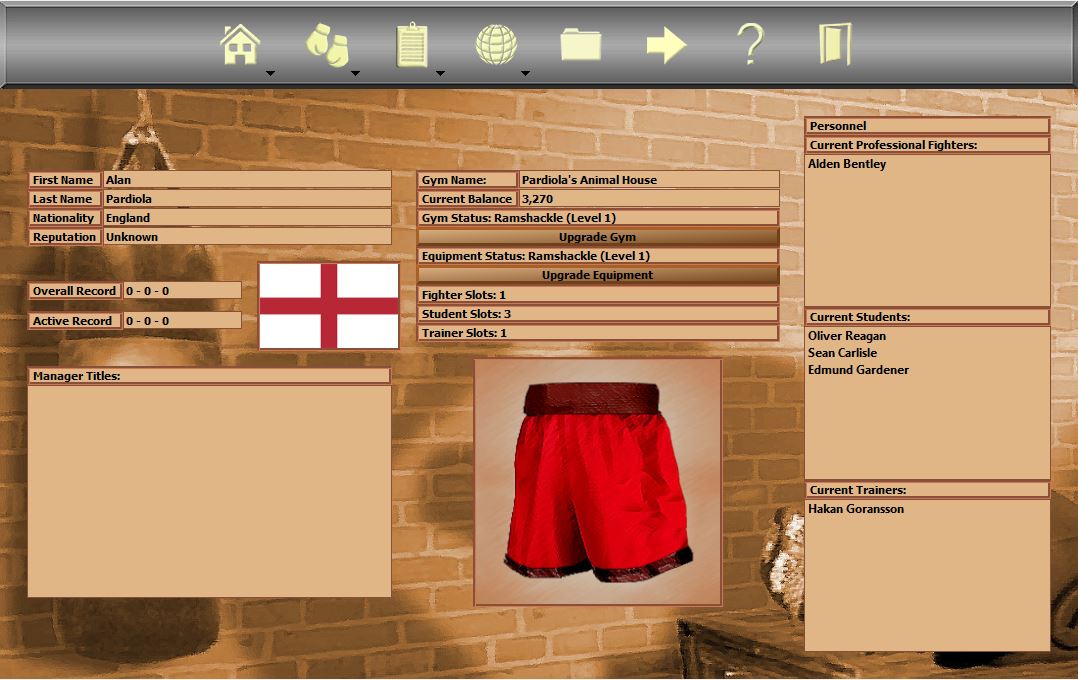Click the England flag image
This screenshot has height=680, width=1078.
tap(329, 306)
